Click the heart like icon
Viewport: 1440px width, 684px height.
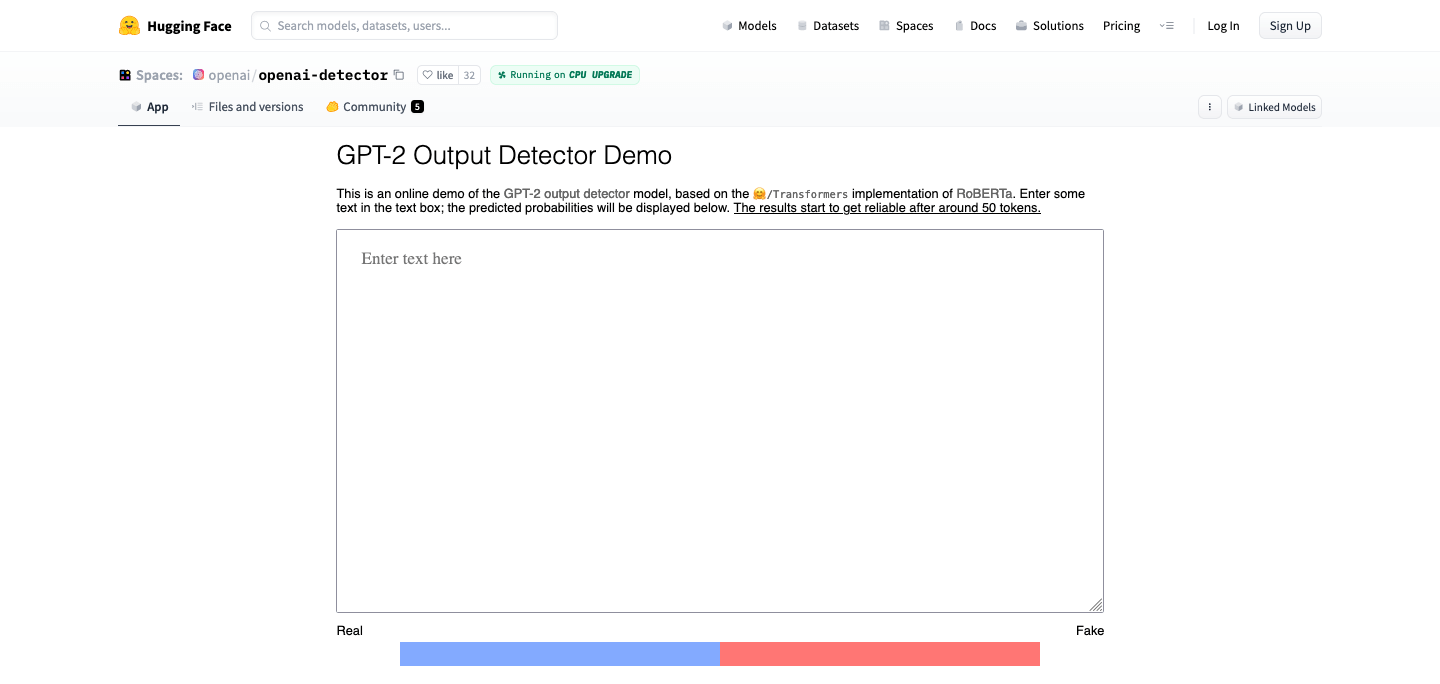[x=428, y=75]
